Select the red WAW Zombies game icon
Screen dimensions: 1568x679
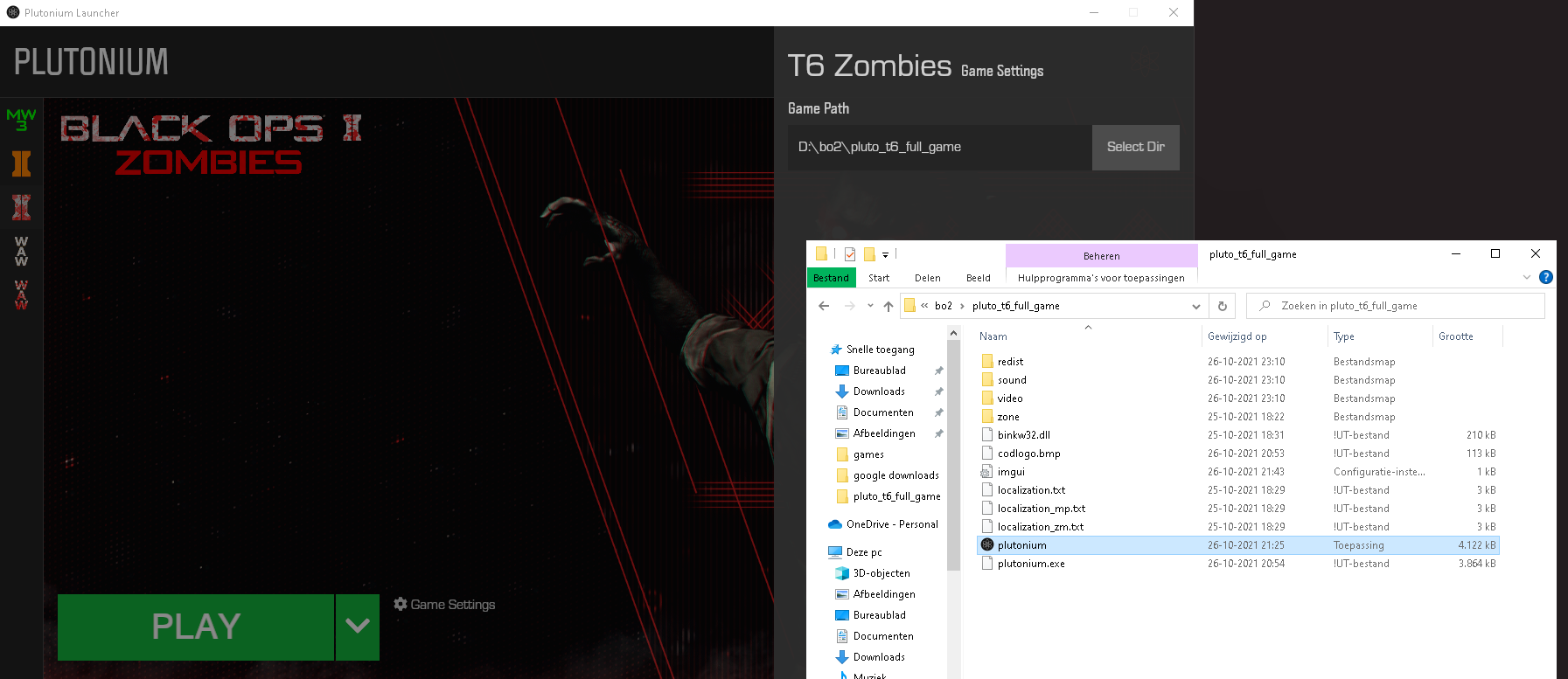(21, 295)
